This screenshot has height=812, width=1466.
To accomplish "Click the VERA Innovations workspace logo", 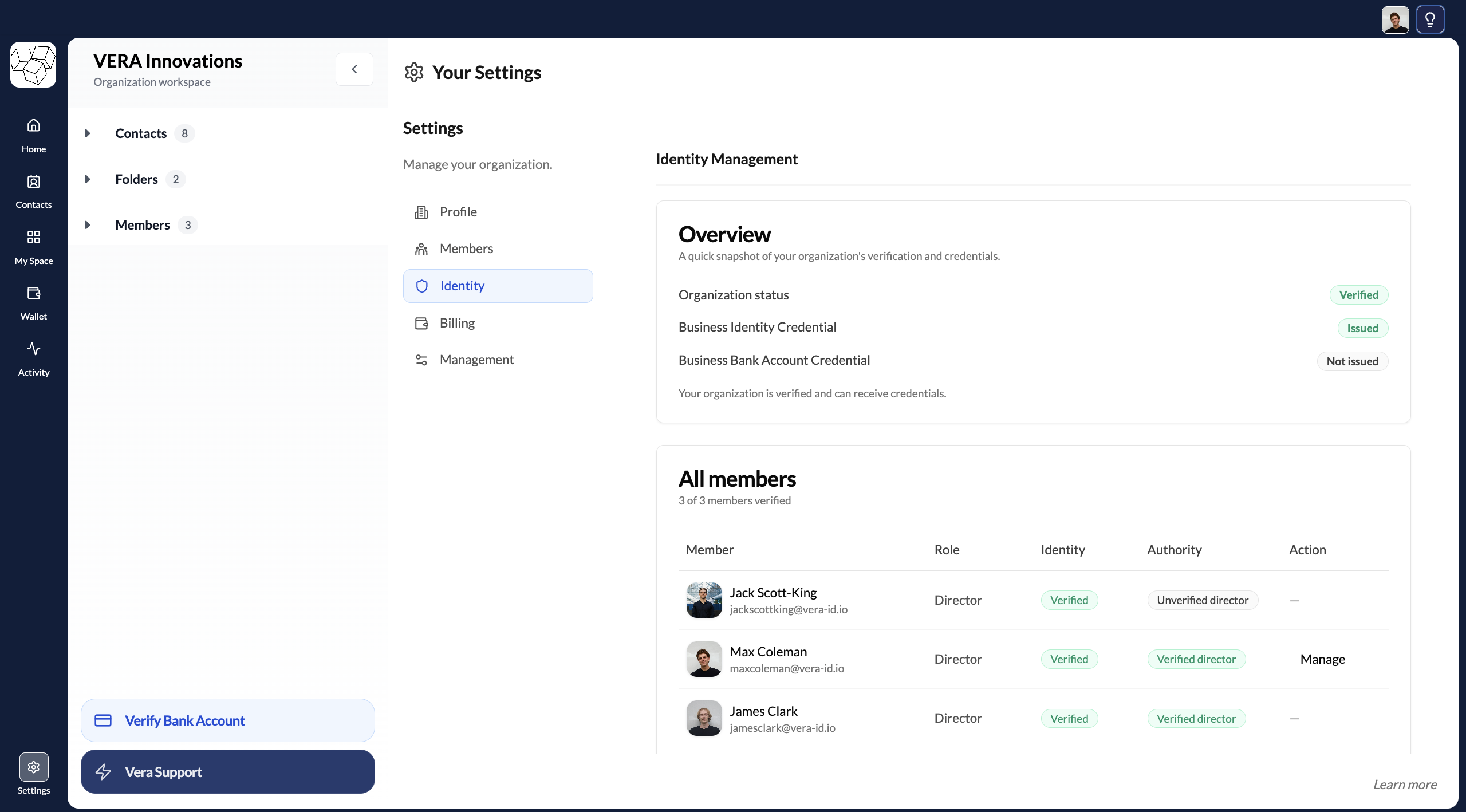I will (33, 65).
